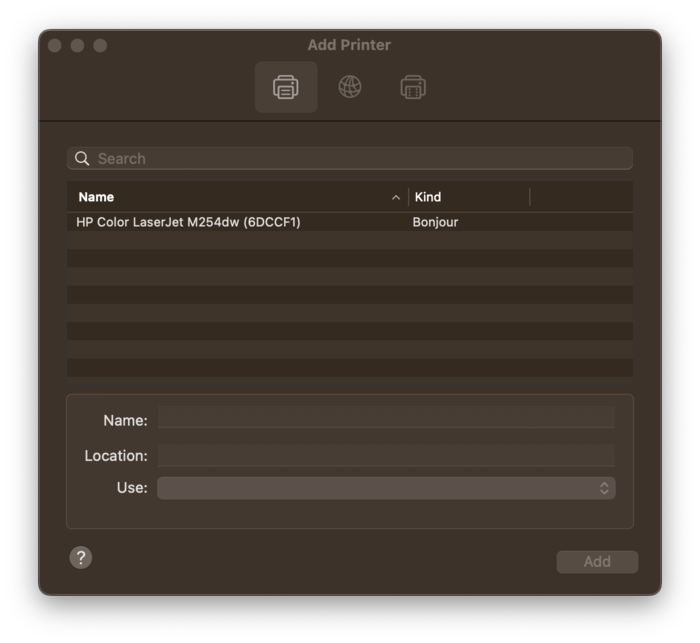Click the magnifying glass search icon
This screenshot has height=643, width=700.
click(x=82, y=159)
